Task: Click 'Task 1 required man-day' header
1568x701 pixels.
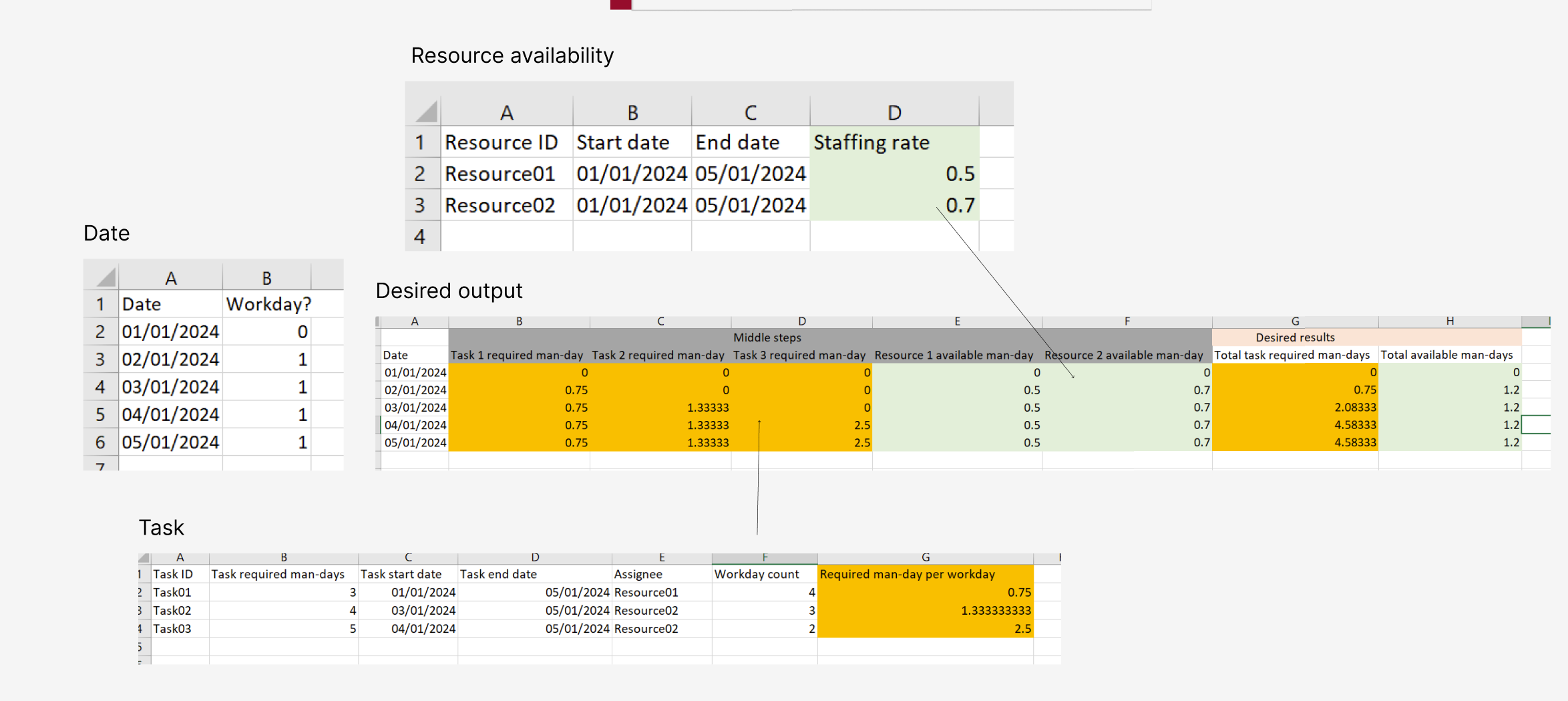Action: click(519, 355)
